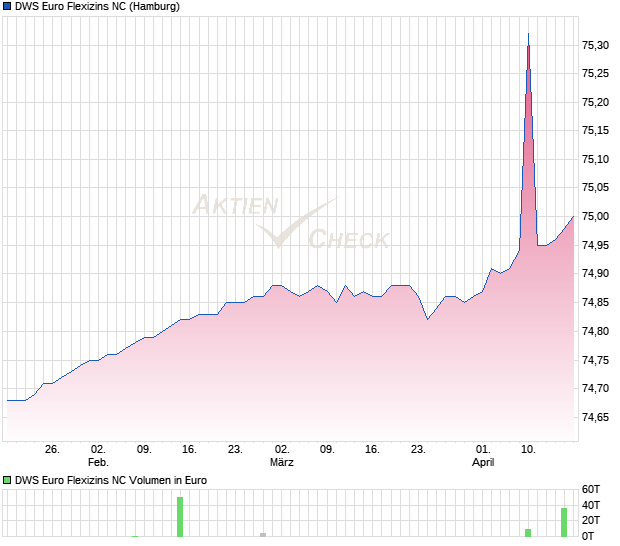Screen dimensions: 620x546
Task: Click the '23.' date label in März
Action: coord(418,450)
